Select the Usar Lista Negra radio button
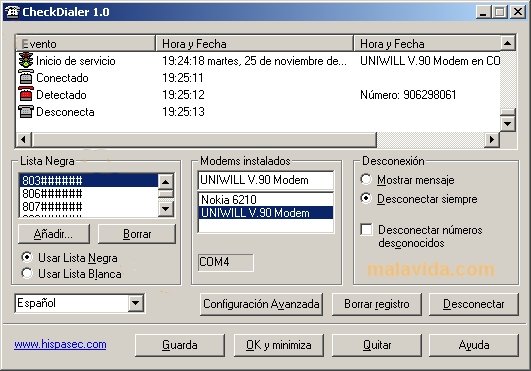 [27, 257]
